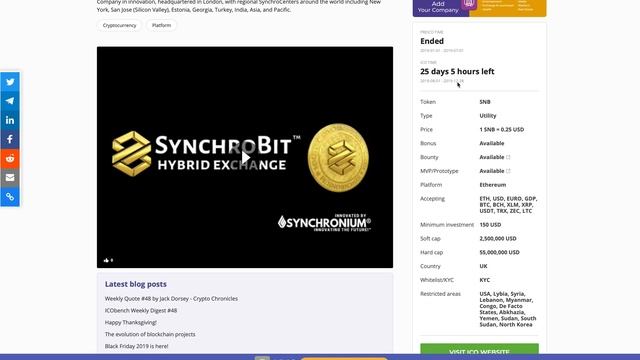
Task: Open Bounty external link icon
Action: coord(508,157)
